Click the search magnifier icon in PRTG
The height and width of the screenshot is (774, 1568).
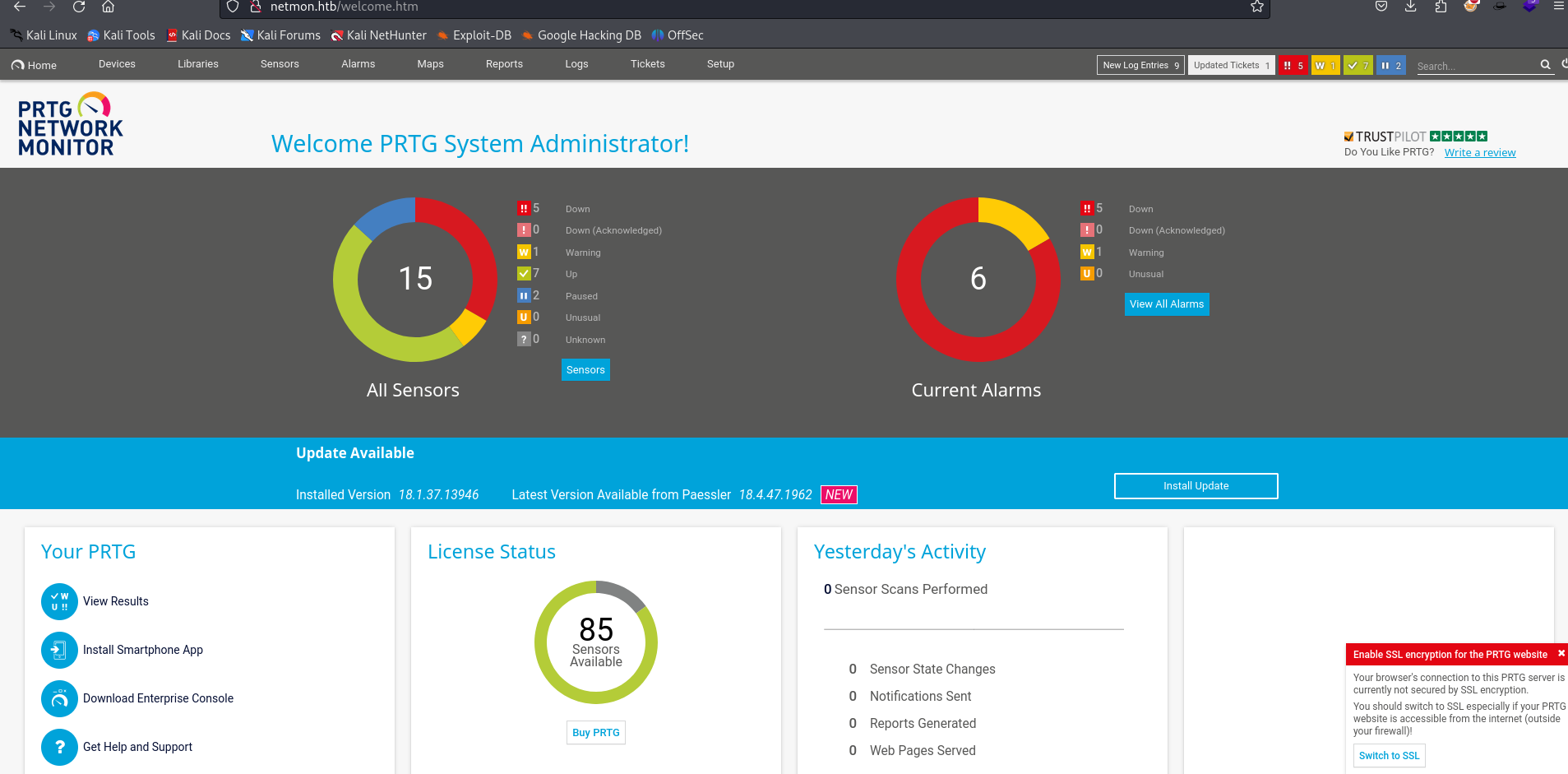[1545, 65]
